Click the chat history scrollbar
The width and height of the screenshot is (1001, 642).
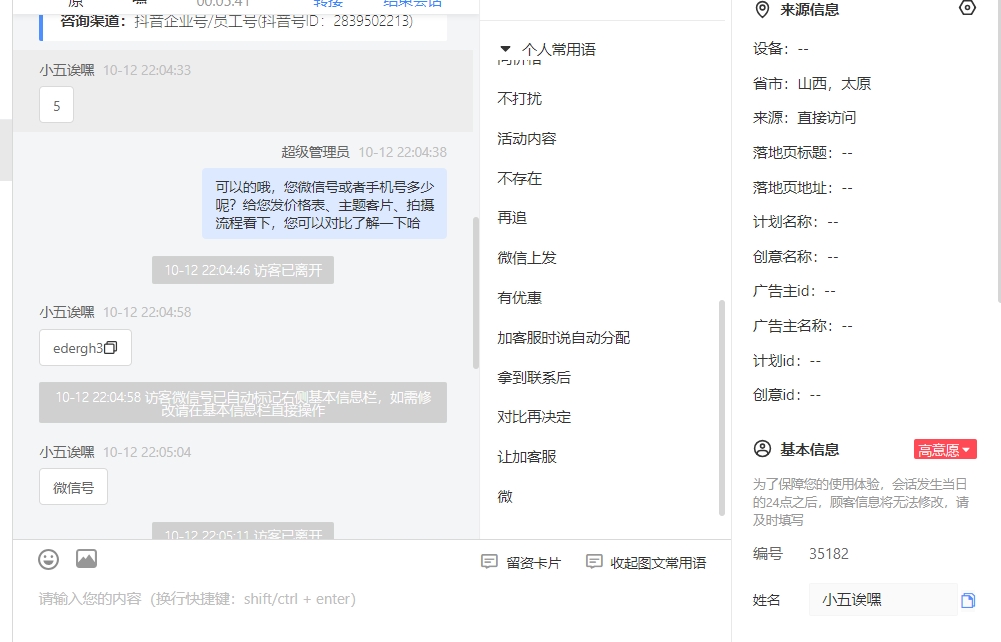point(476,292)
